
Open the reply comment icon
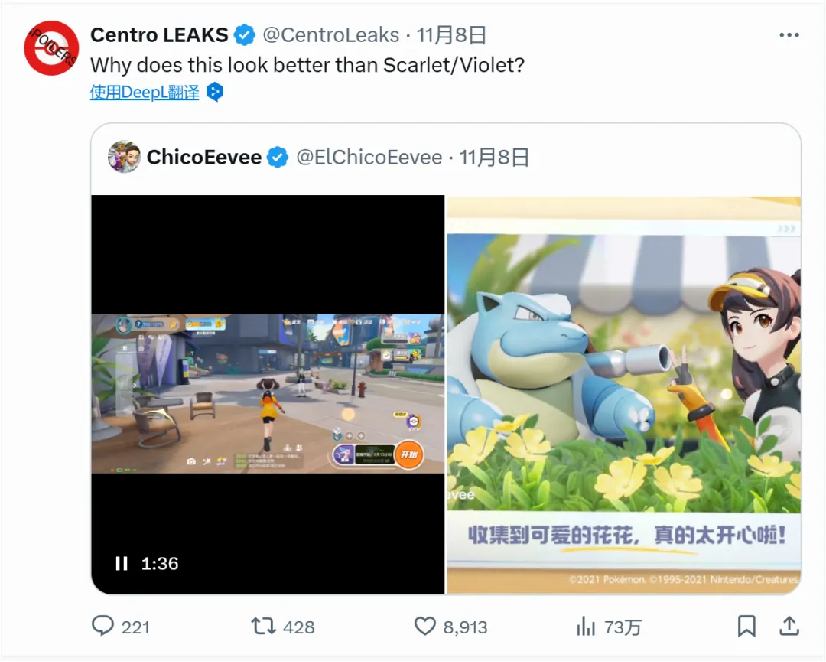(103, 626)
